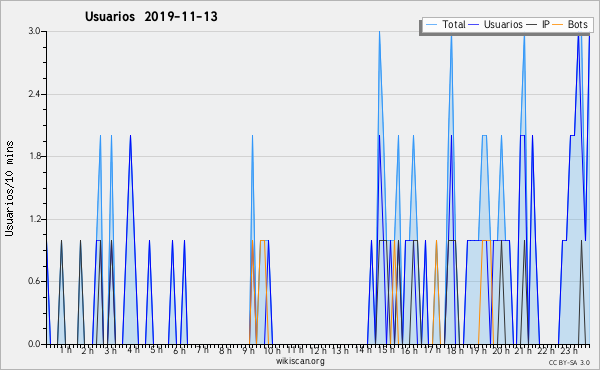Click the Total spike of 2 just after 9 h

click(x=253, y=136)
